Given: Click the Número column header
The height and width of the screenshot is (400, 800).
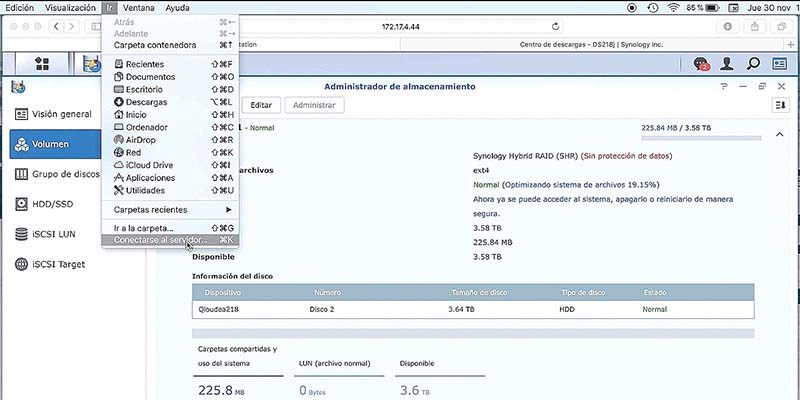Looking at the screenshot, I should 328,293.
